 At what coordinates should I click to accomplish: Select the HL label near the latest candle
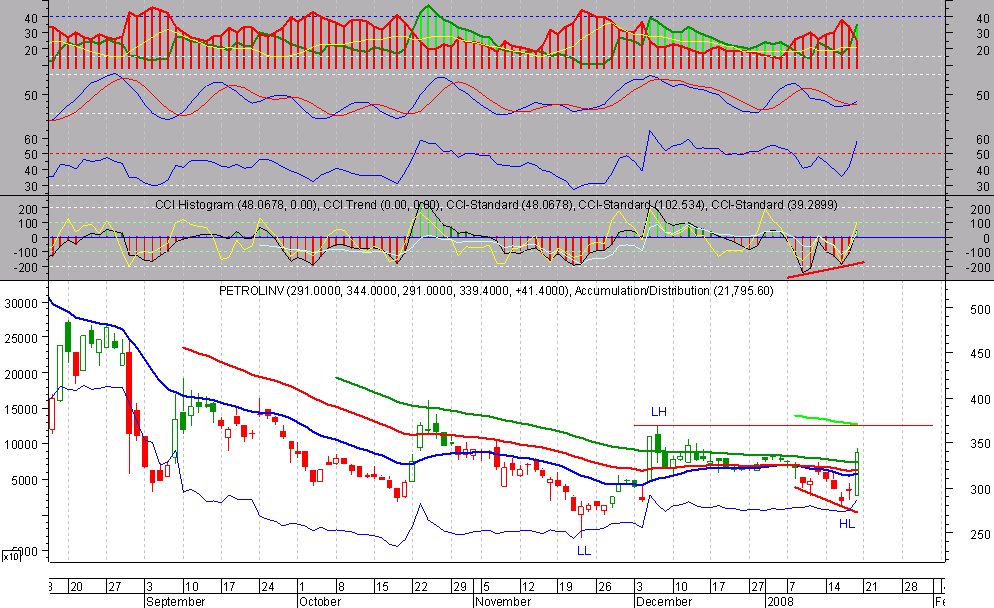(847, 523)
